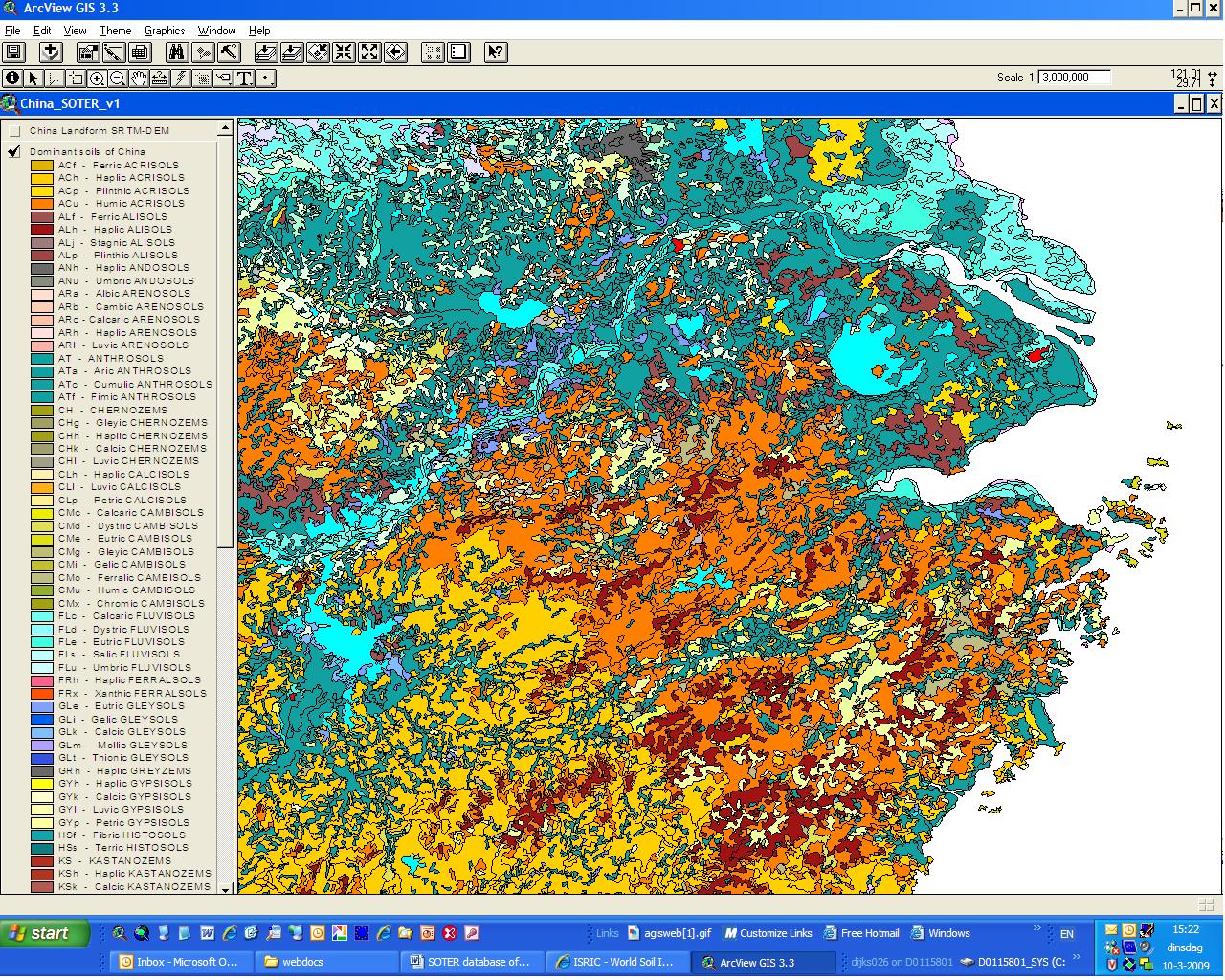Uncheck the Dominant soils of China theme
The image size is (1225, 980).
point(14,151)
